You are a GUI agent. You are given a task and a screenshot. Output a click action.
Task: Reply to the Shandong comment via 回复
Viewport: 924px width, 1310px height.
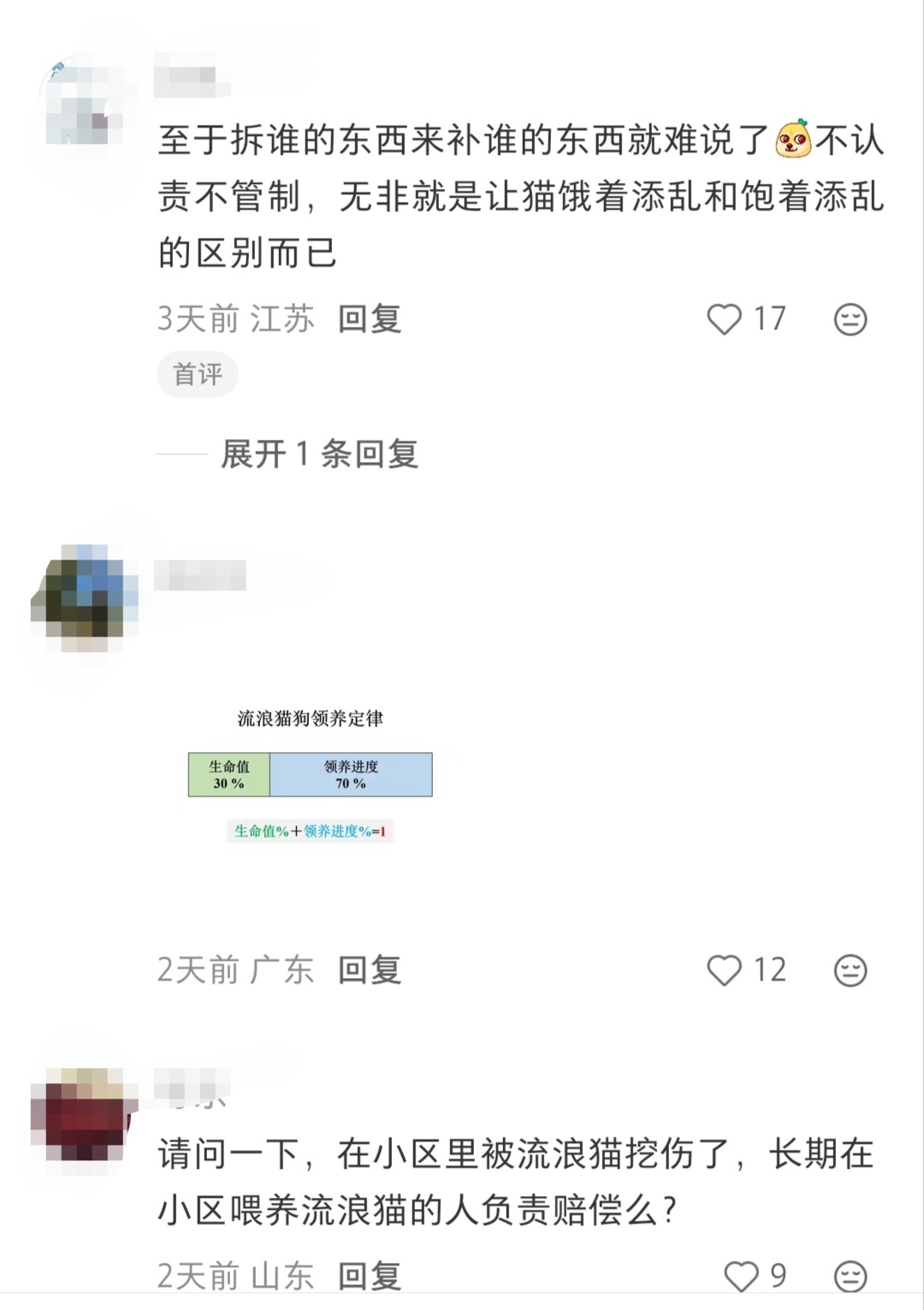370,1277
